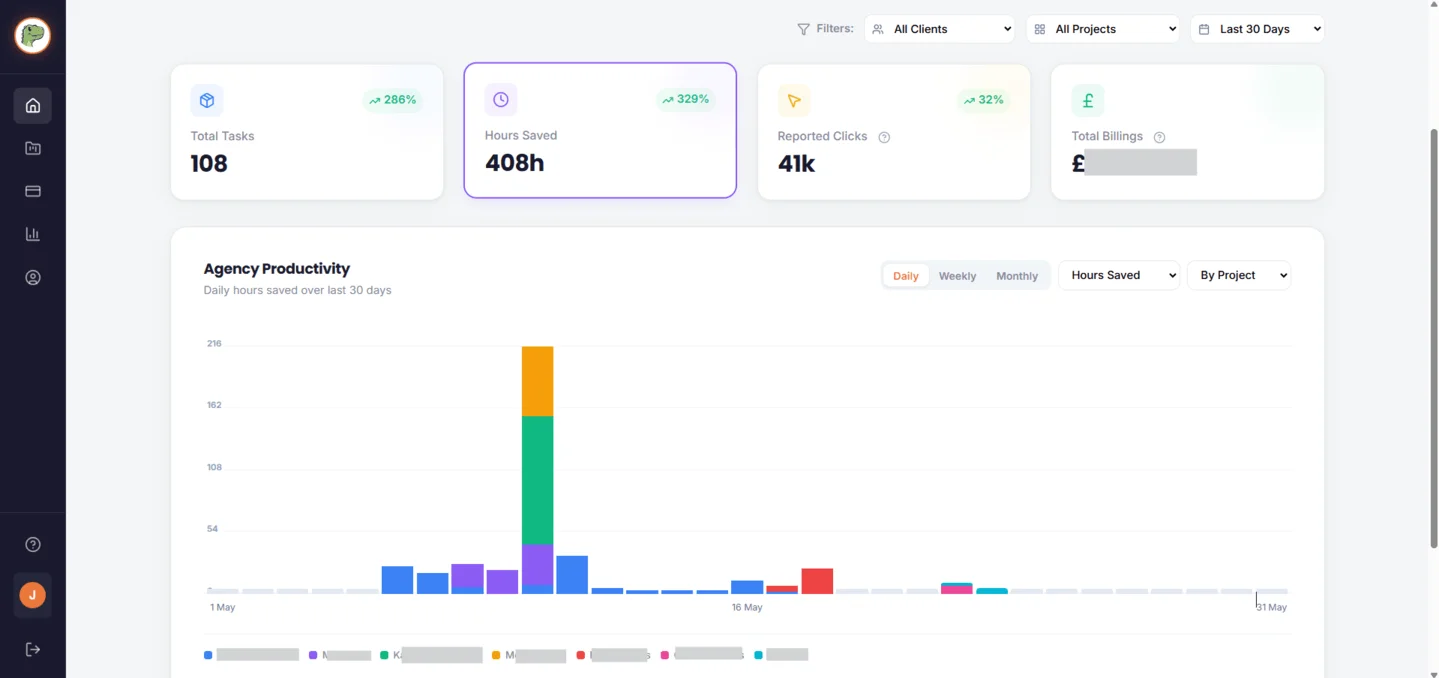Select the Total Tasks card
Viewport: 1439px width, 678px height.
point(307,132)
